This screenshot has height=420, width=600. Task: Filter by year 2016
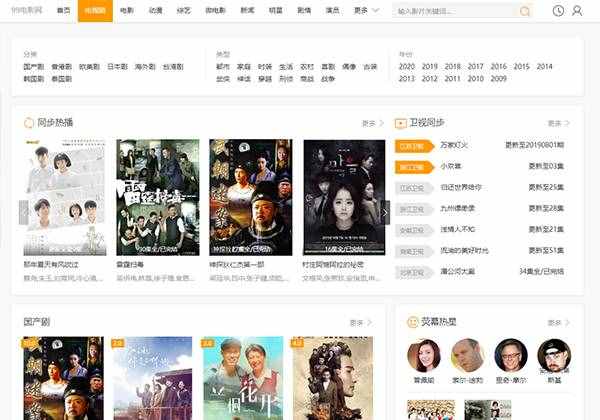[499, 67]
